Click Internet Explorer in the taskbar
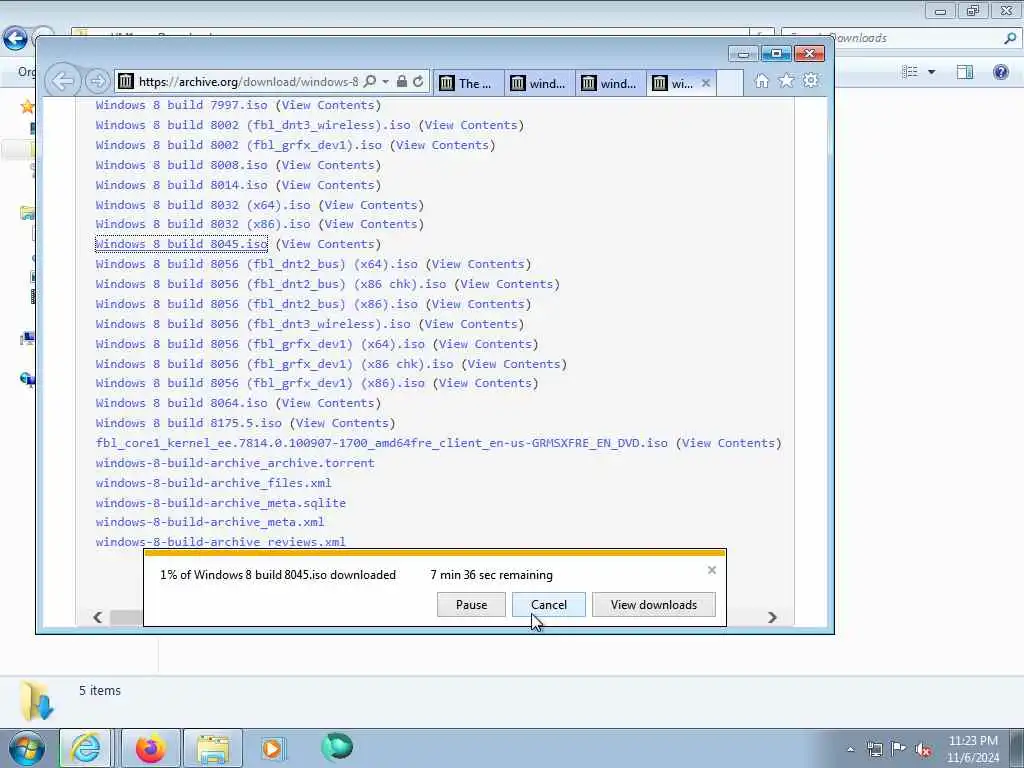Image resolution: width=1024 pixels, height=768 pixels. pyautogui.click(x=86, y=748)
